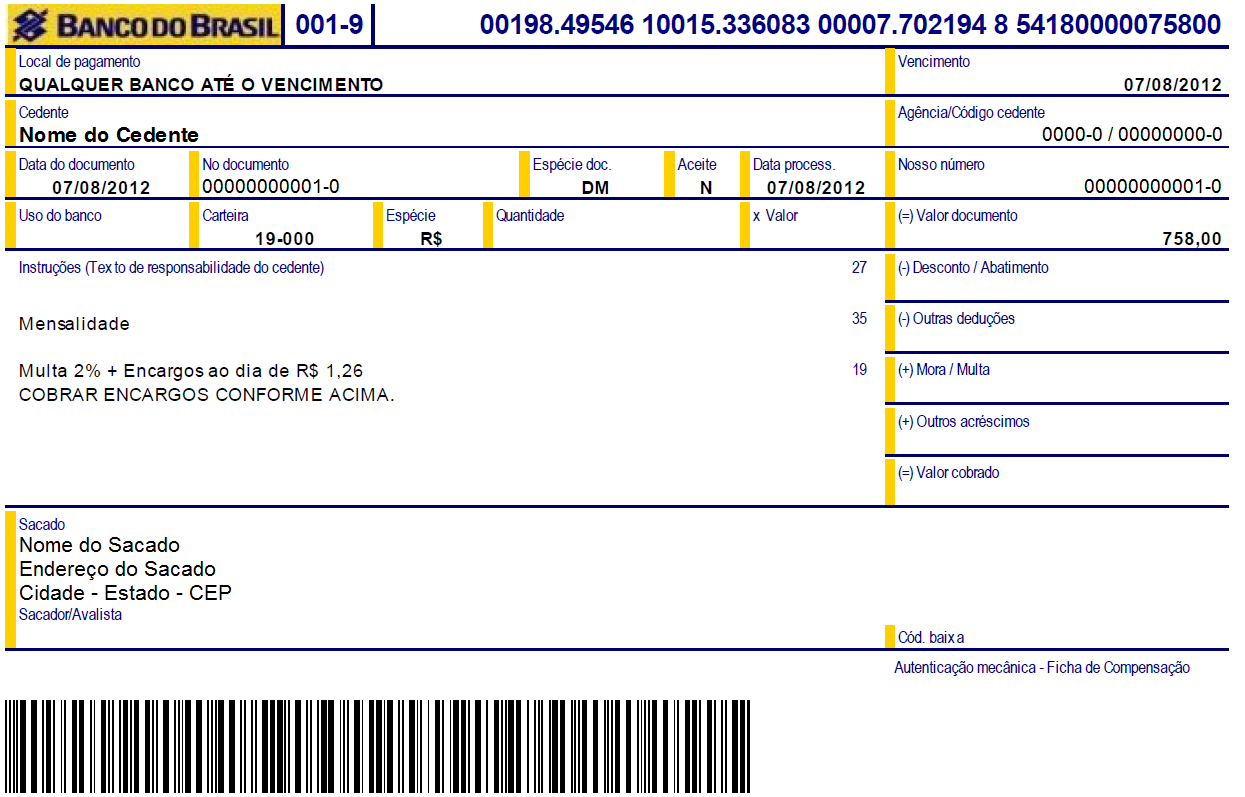The height and width of the screenshot is (797, 1245).
Task: Select the "DM" document type value
Action: [x=595, y=187]
